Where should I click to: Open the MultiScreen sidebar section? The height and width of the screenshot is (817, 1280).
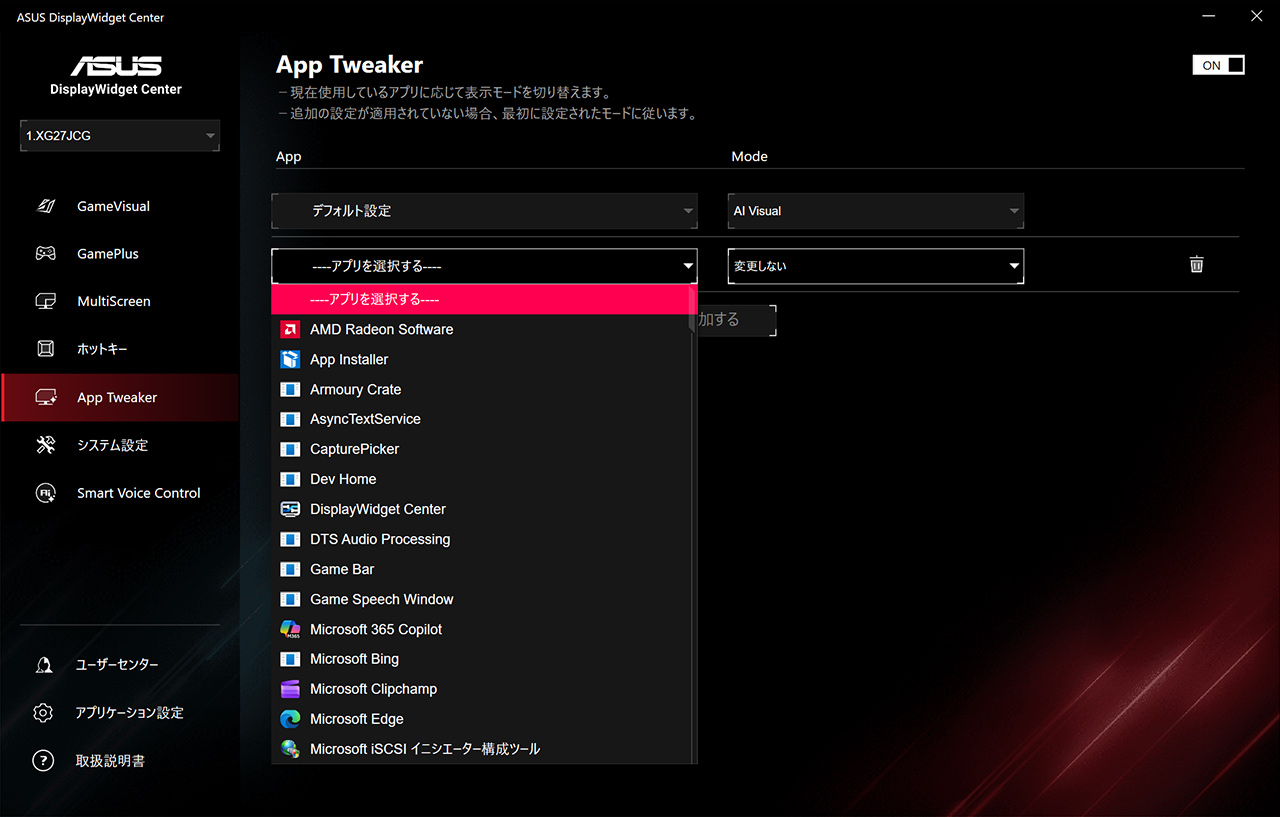[113, 301]
